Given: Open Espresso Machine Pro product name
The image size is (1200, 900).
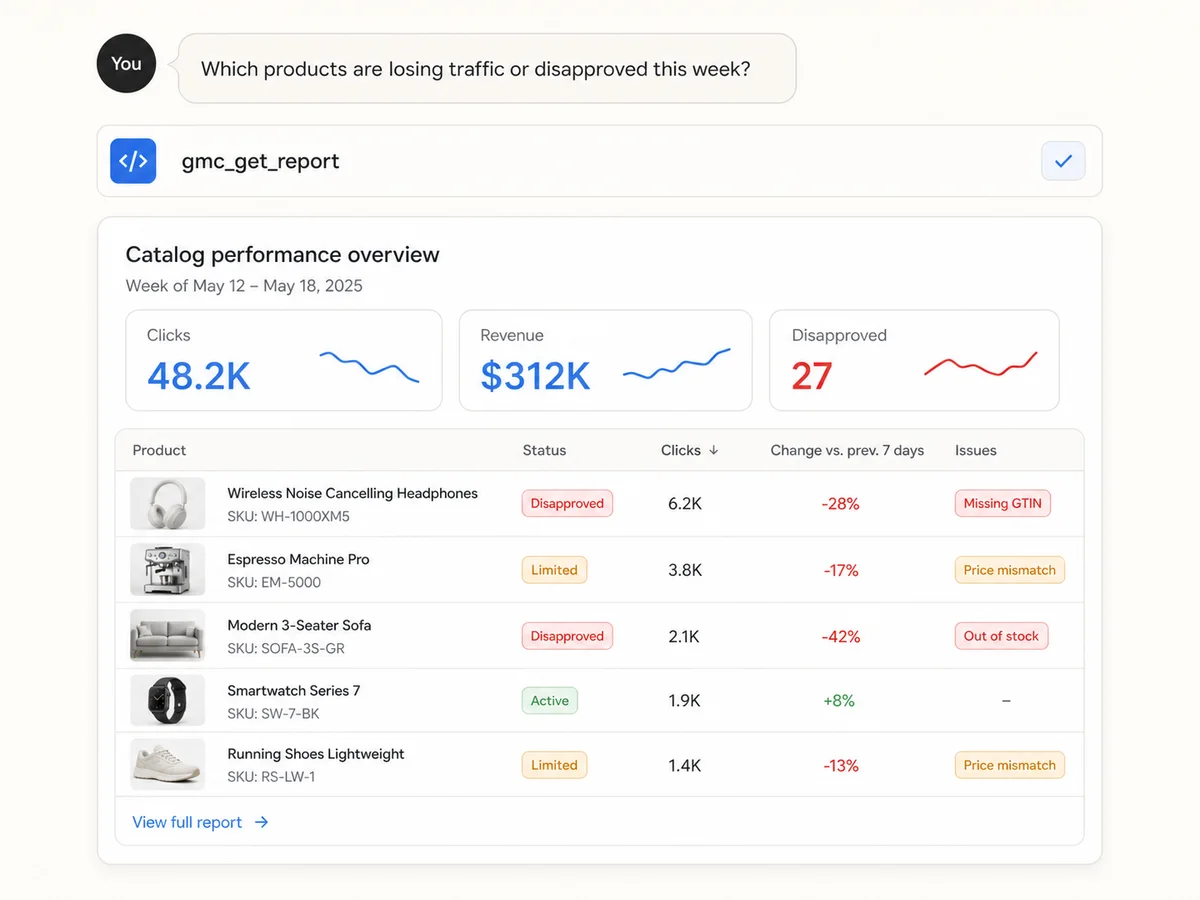Looking at the screenshot, I should pyautogui.click(x=298, y=559).
